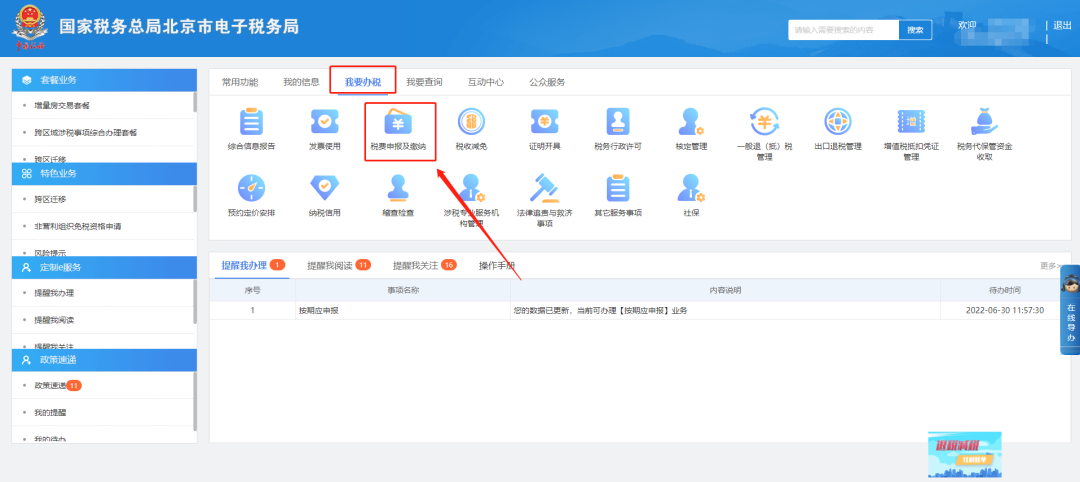Open 稽查检查 icon

pos(398,188)
